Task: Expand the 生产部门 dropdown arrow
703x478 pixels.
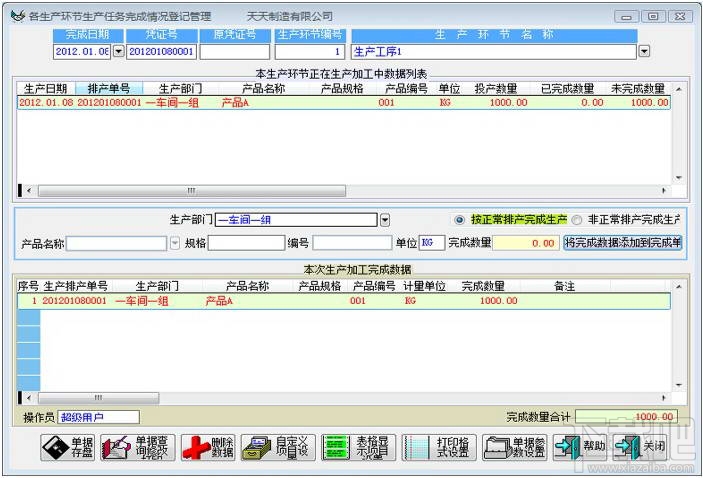Action: [385, 220]
